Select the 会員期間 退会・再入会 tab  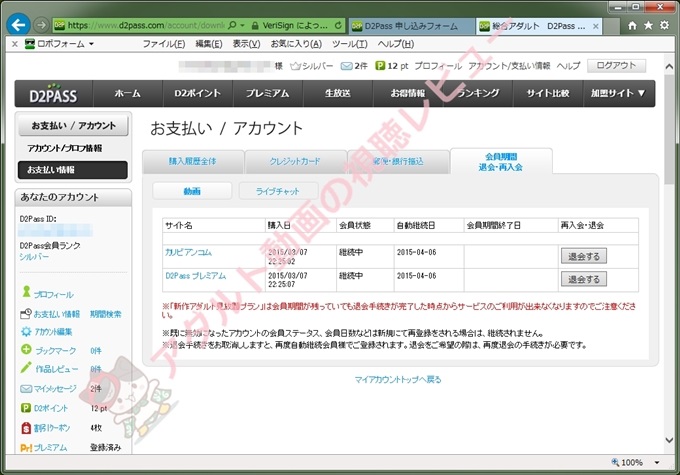501,161
